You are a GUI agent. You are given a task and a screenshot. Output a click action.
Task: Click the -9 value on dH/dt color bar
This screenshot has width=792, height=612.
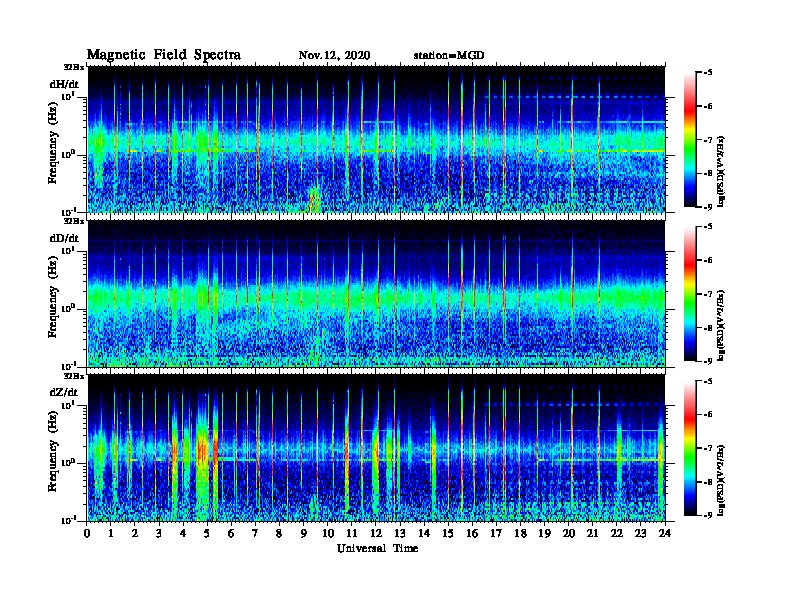click(x=707, y=207)
